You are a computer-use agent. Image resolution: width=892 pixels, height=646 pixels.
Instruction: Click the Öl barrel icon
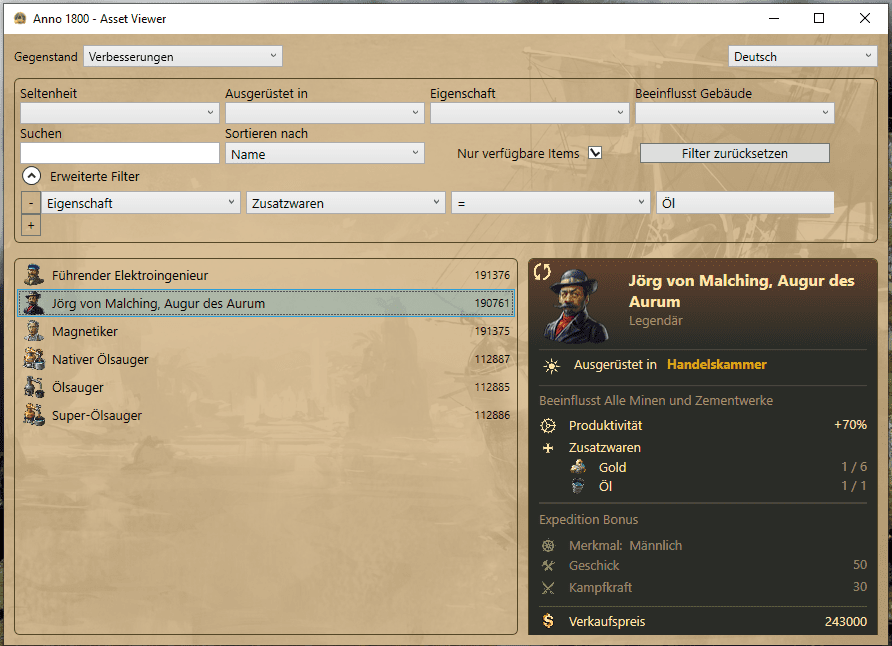coord(578,486)
